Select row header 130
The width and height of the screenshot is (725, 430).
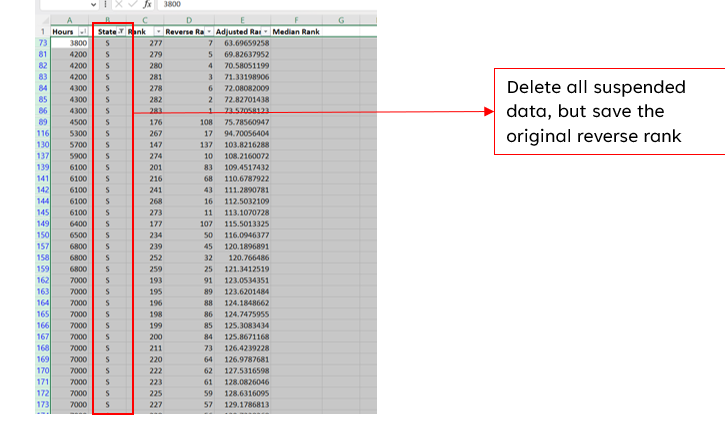point(43,145)
